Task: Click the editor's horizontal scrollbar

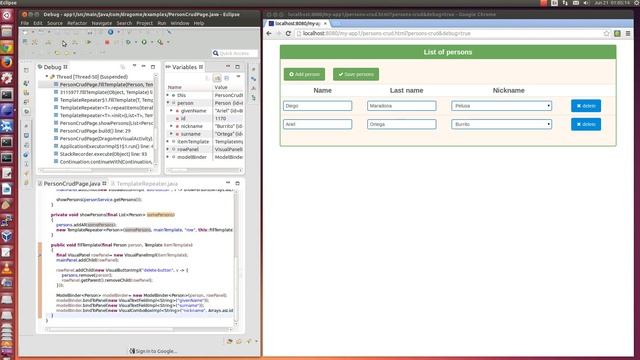Action: point(139,329)
